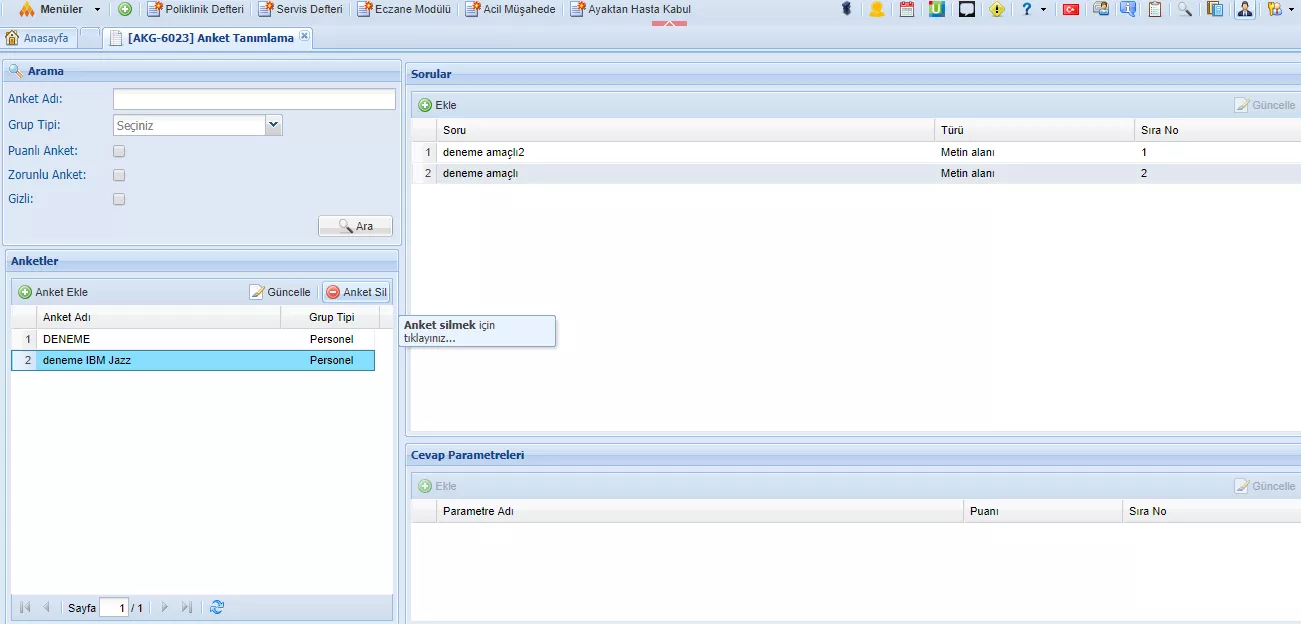Screen dimensions: 1301x624
Task: Click the info speech bubble icon
Action: pyautogui.click(x=1128, y=9)
